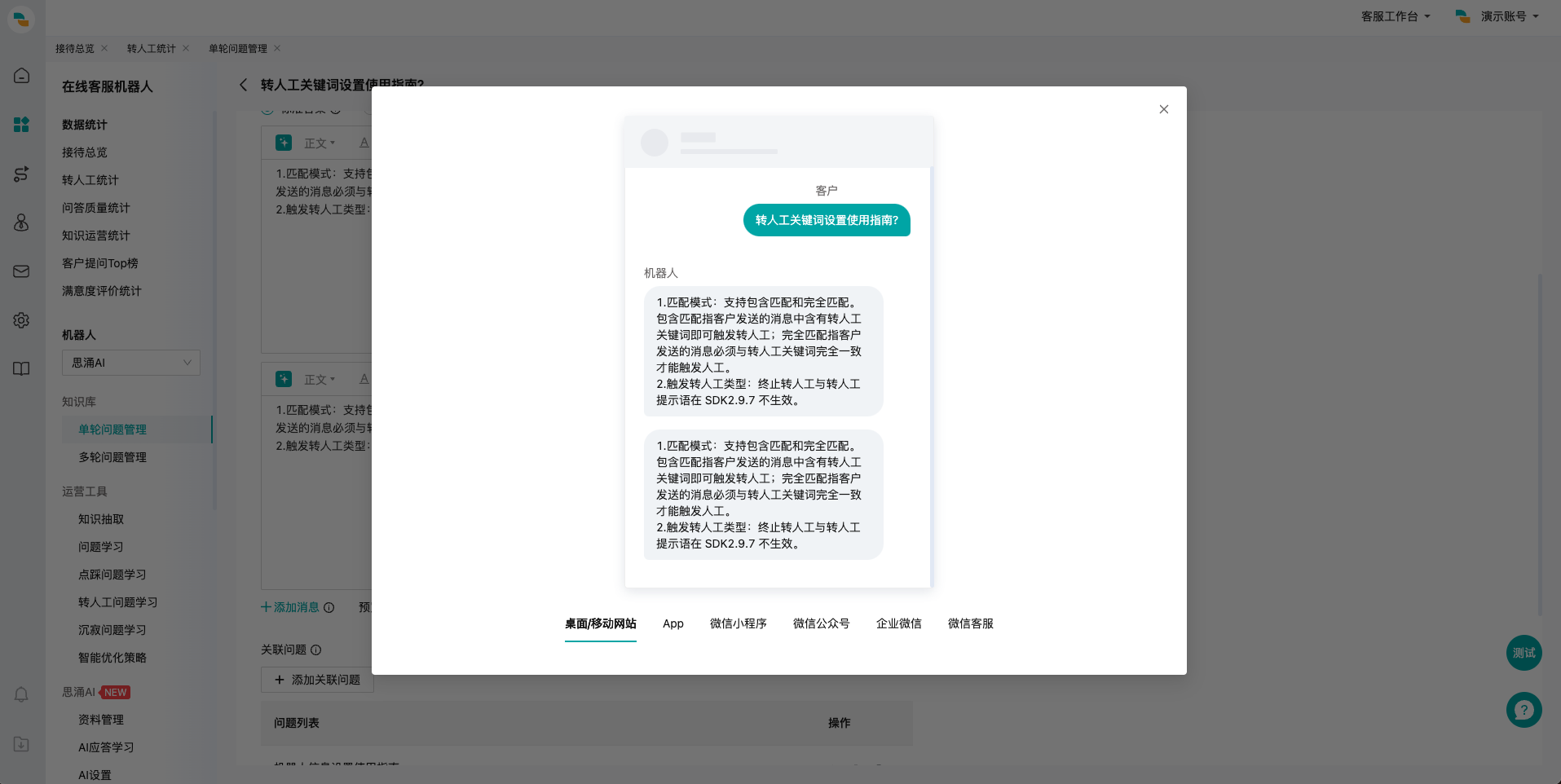Click the info icon next to 添加消息

(x=329, y=607)
